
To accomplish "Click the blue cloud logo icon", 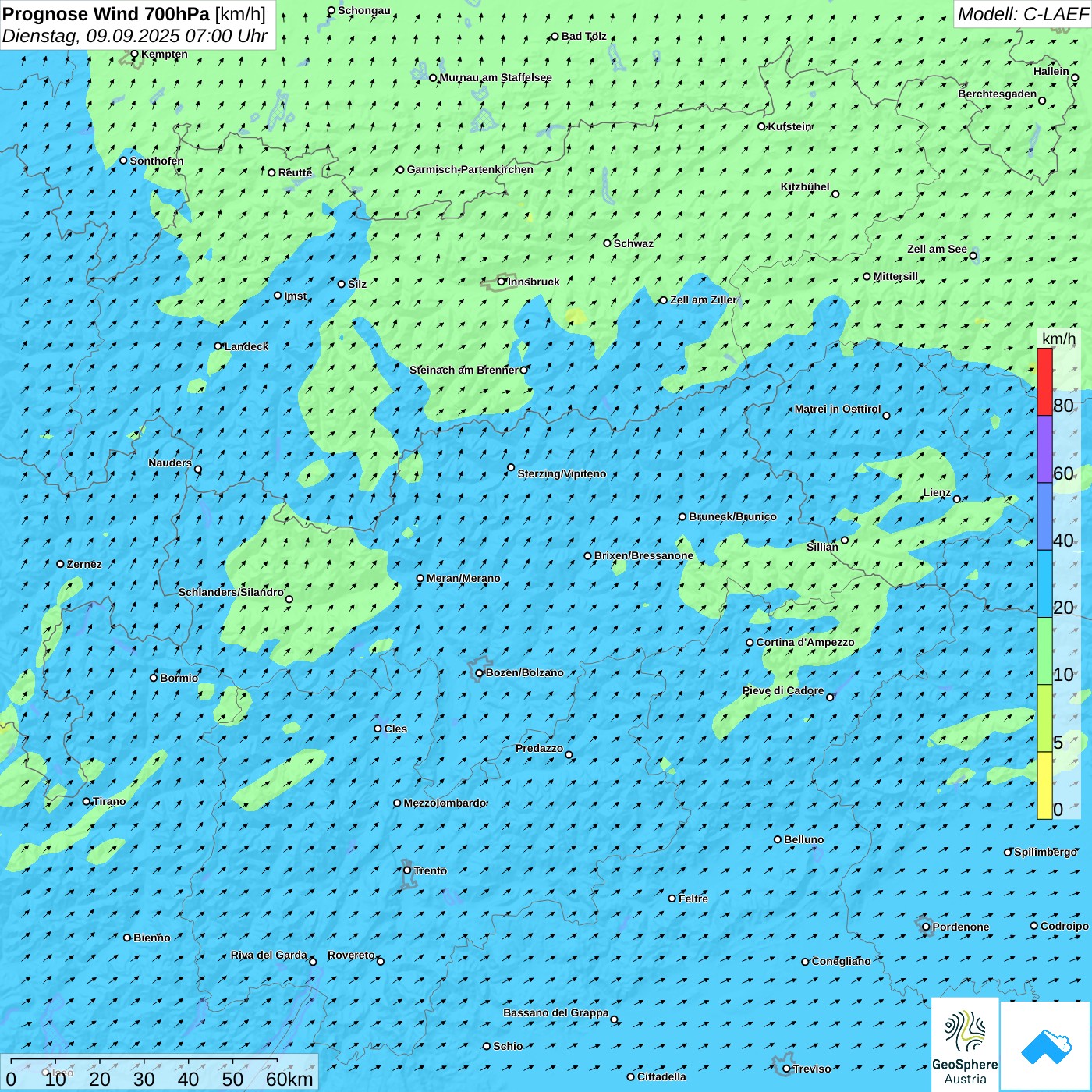I will click(1045, 1046).
